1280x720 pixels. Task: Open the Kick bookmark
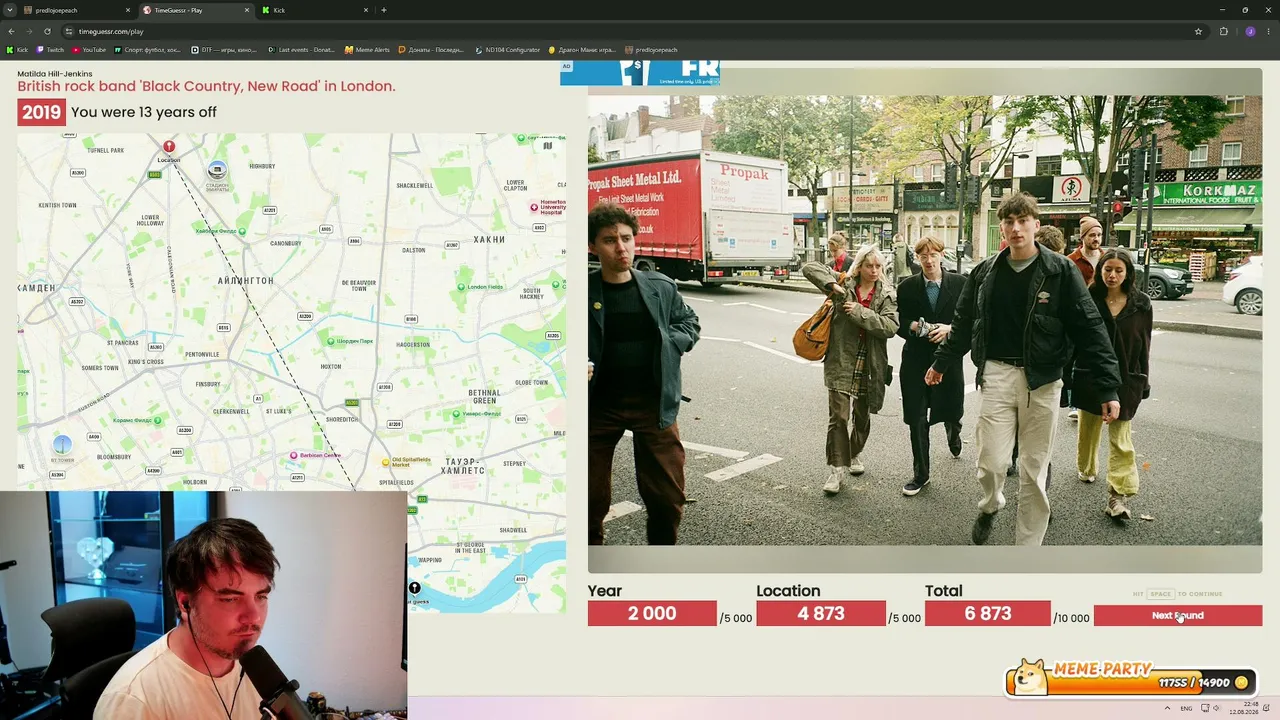point(17,50)
